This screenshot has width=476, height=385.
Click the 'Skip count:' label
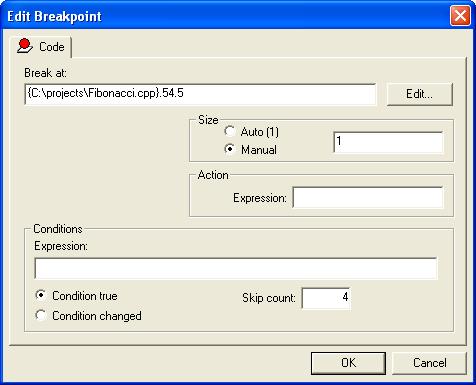pyautogui.click(x=269, y=298)
